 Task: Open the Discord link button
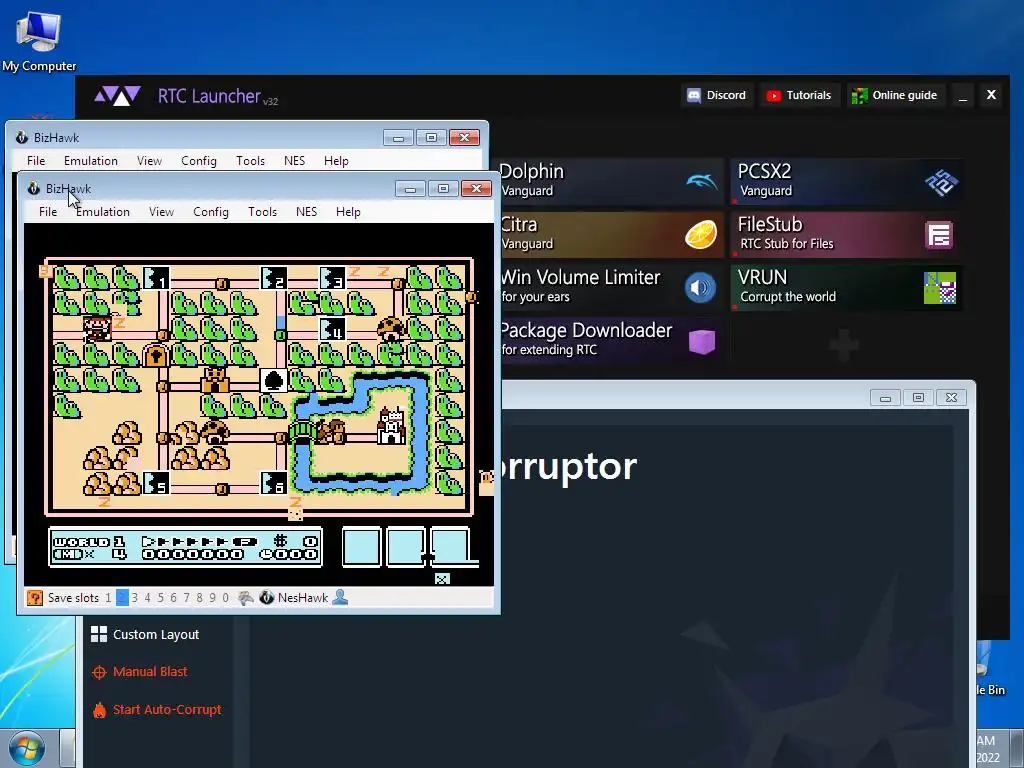(x=716, y=95)
